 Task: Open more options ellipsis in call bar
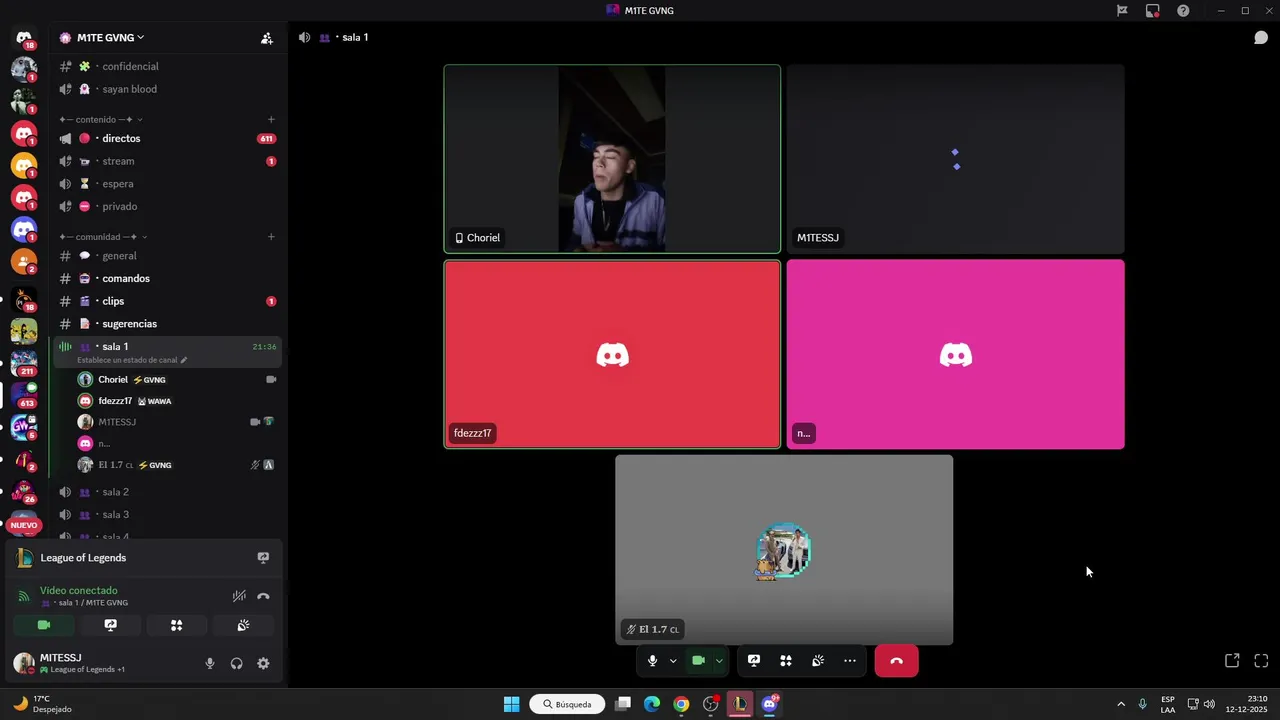[x=850, y=661]
